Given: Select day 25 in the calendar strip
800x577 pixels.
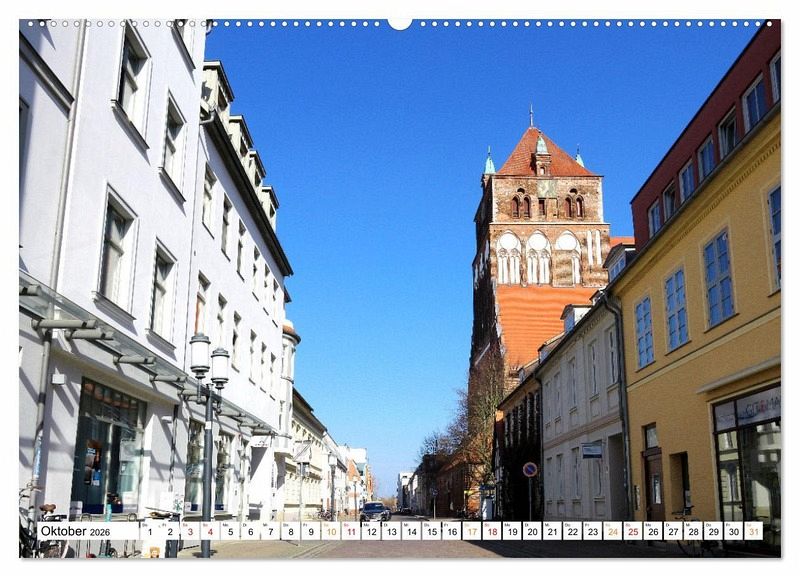Looking at the screenshot, I should (633, 531).
